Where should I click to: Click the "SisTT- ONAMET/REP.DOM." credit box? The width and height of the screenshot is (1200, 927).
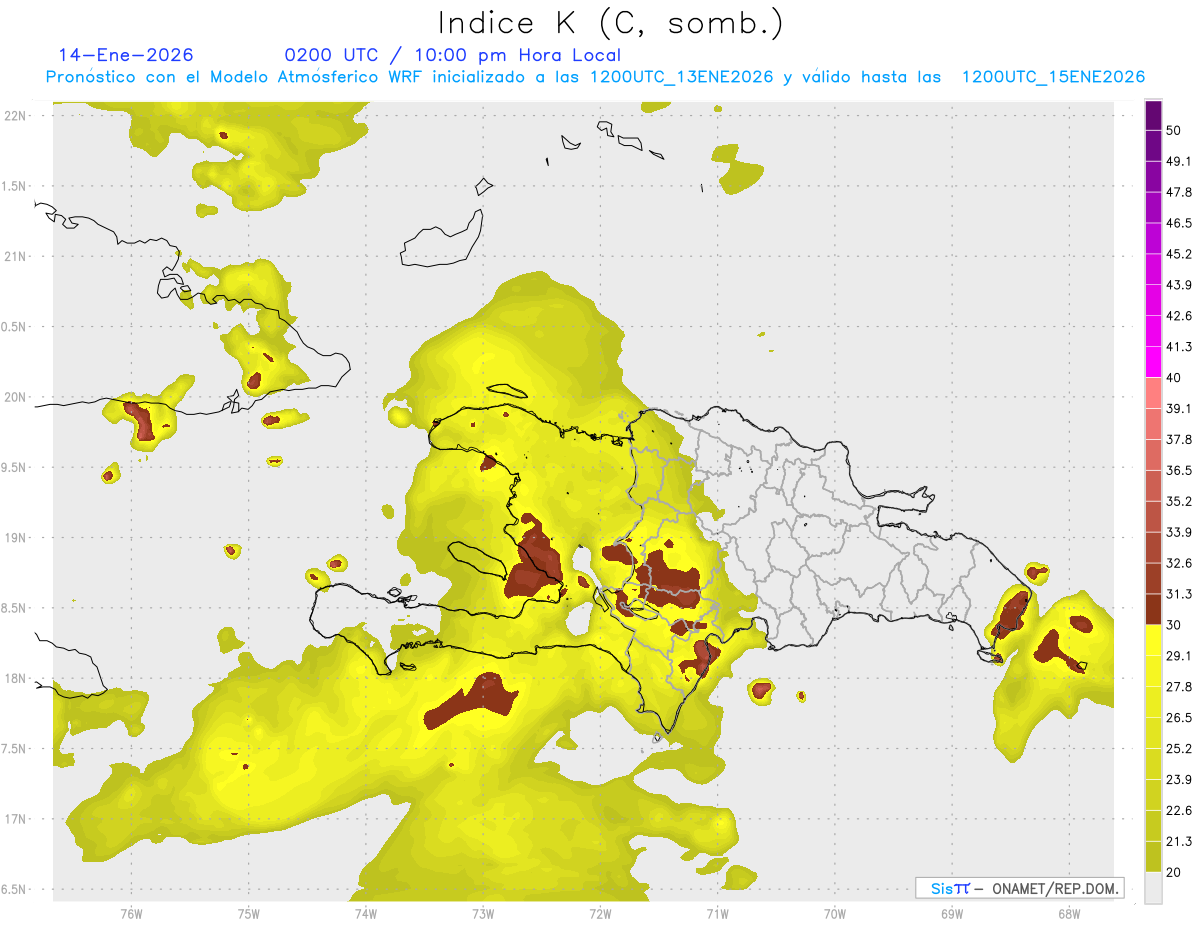pos(1020,888)
